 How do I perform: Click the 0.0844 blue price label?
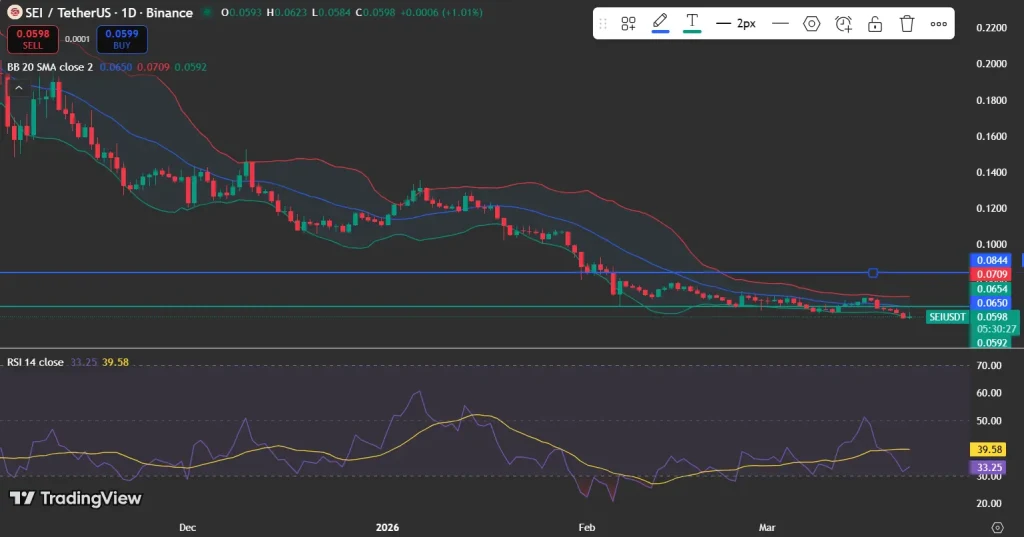(991, 260)
